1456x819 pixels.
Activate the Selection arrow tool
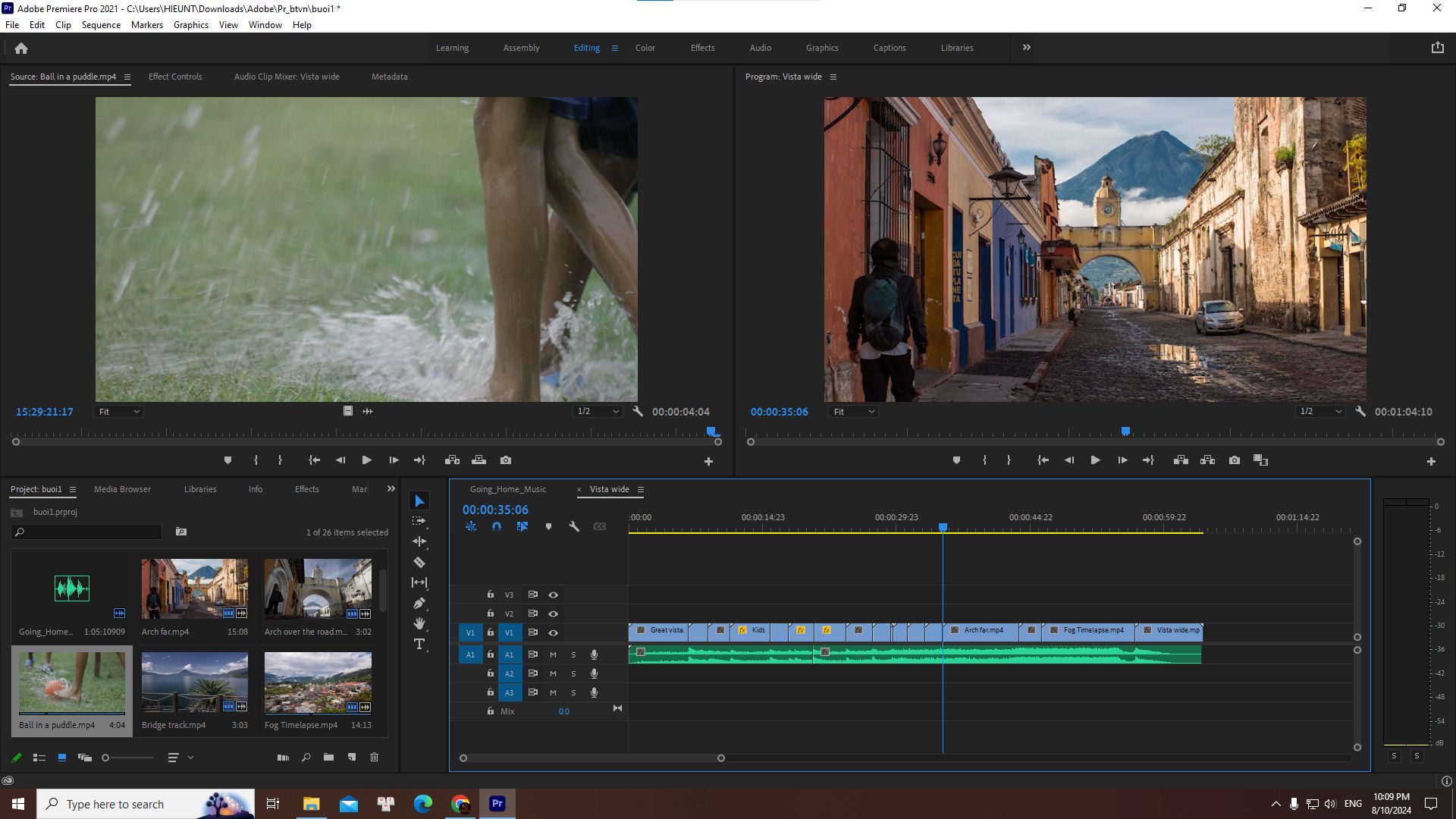click(x=419, y=500)
